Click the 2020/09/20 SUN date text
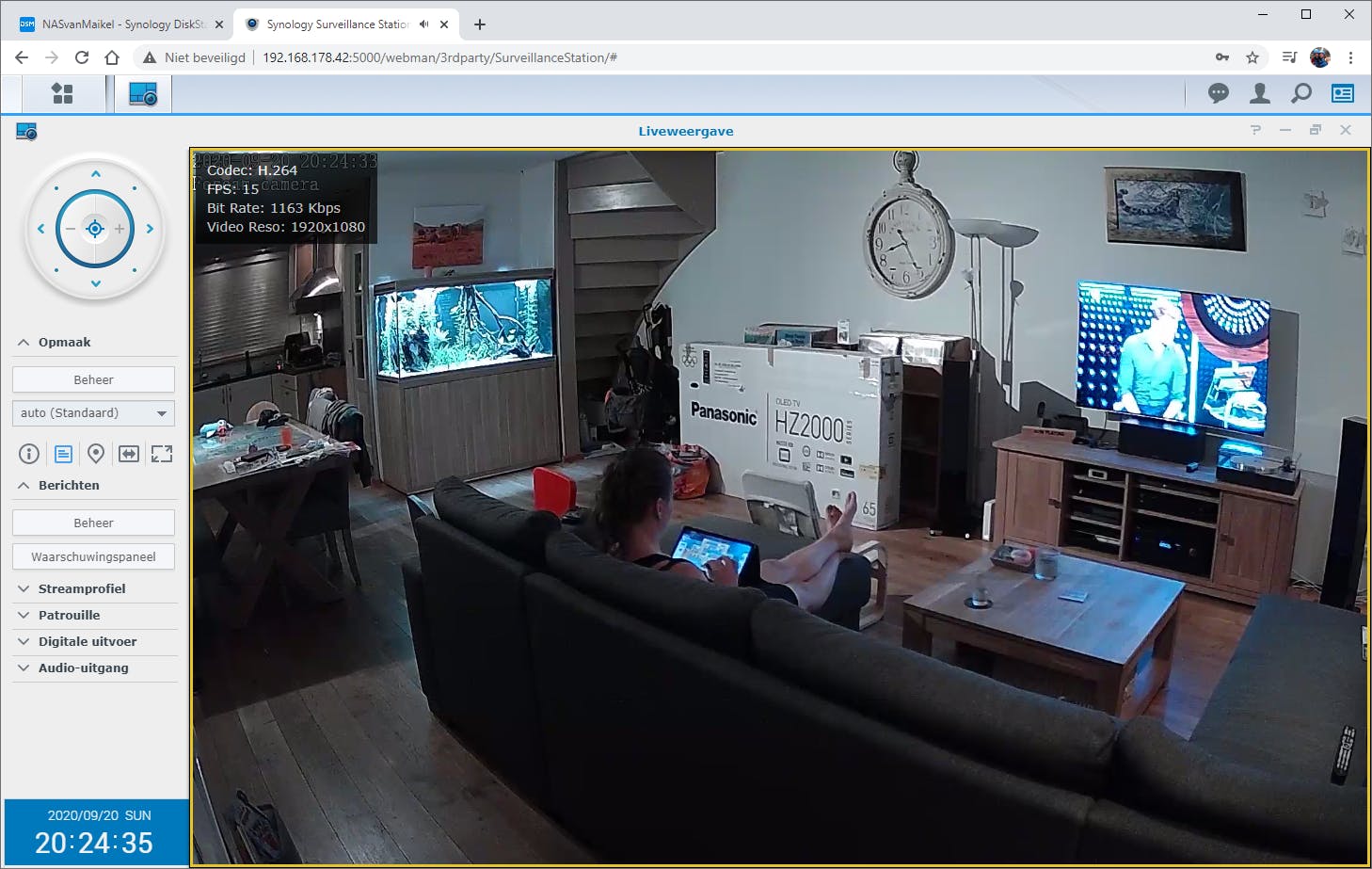Screen dimensions: 1372x869 (99, 815)
